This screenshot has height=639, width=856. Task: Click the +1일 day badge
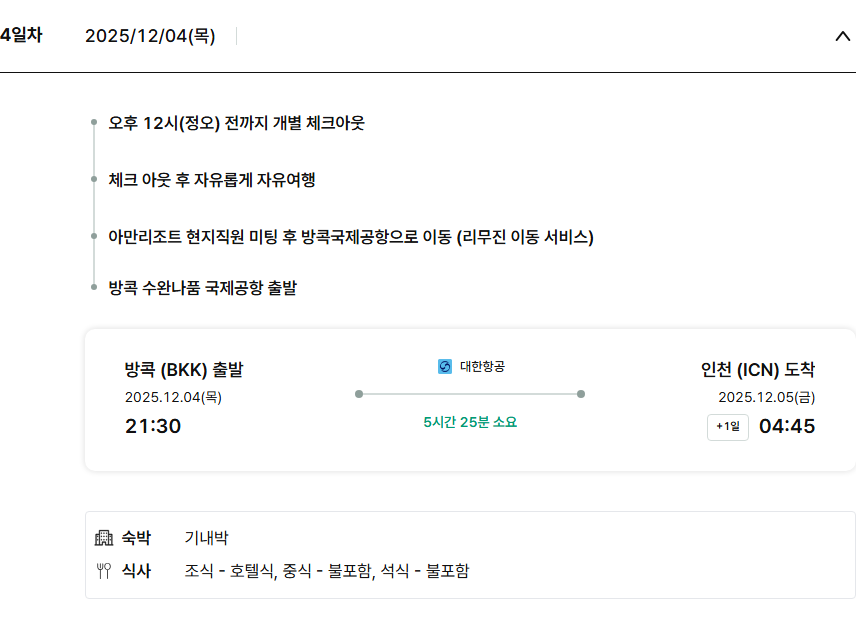pos(727,427)
